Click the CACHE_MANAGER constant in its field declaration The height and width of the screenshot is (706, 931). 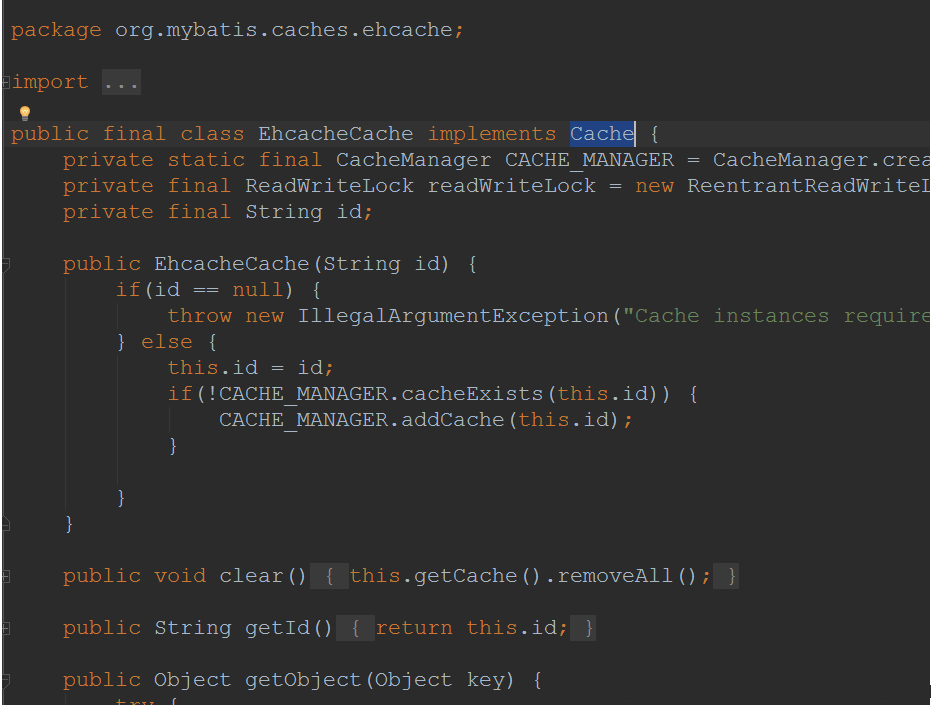(590, 160)
